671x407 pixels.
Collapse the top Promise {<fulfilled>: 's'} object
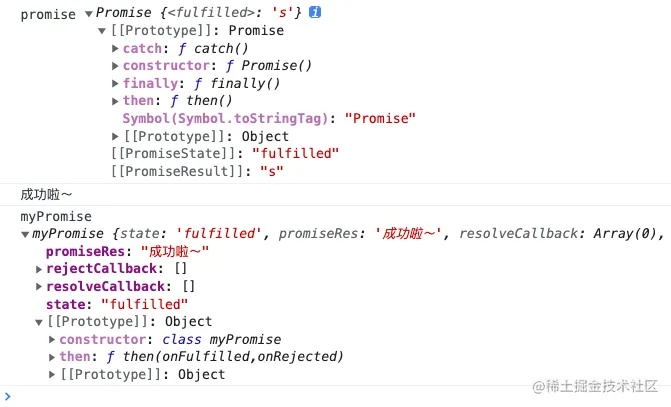89,14
